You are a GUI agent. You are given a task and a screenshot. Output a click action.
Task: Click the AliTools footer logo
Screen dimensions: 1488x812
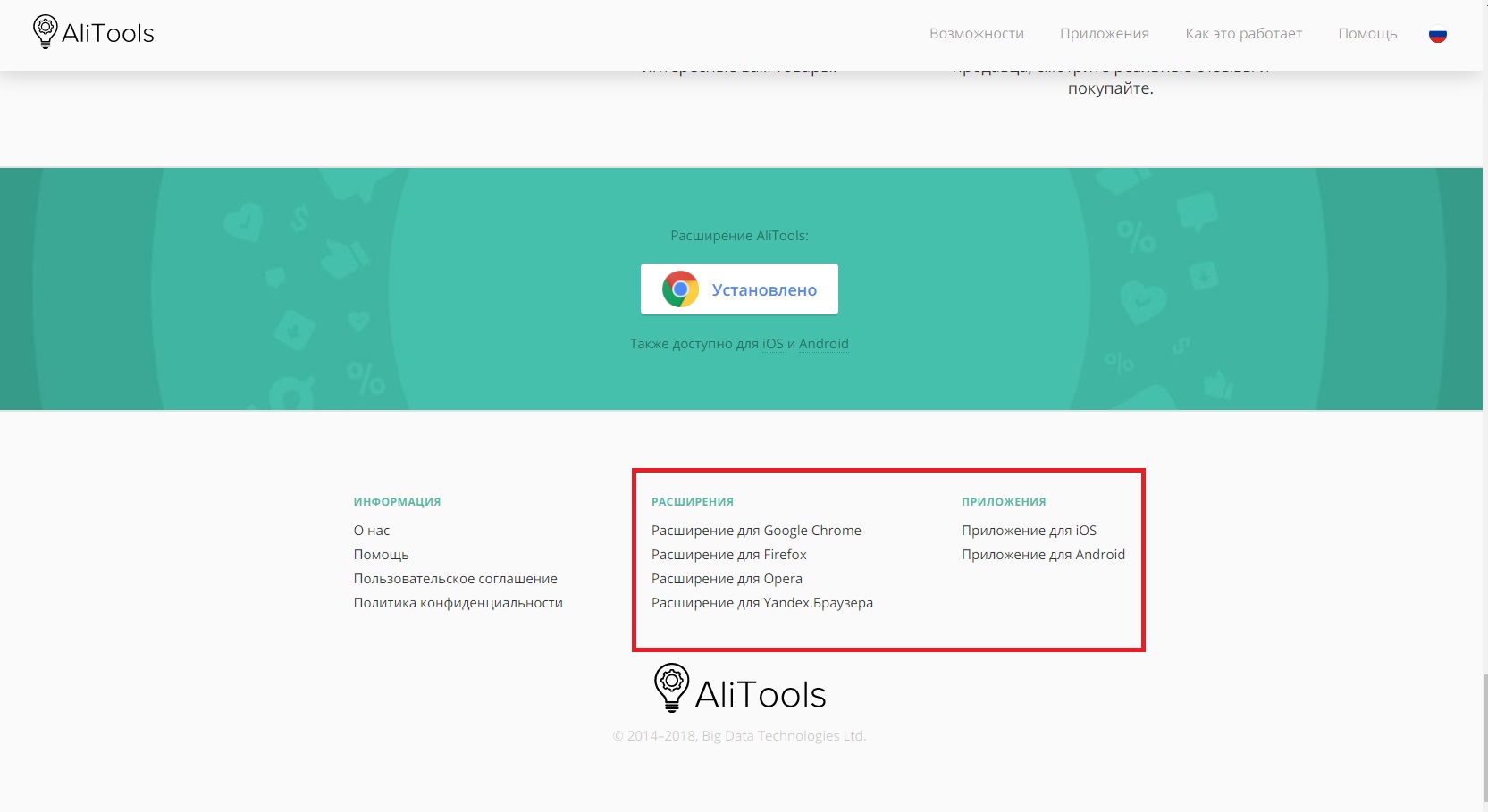[x=740, y=688]
